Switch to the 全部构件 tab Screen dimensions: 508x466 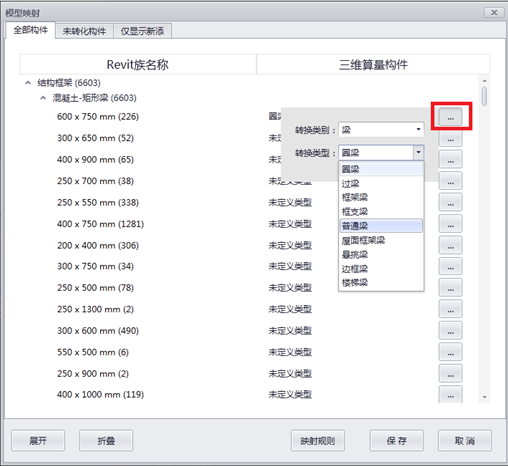tap(30, 31)
